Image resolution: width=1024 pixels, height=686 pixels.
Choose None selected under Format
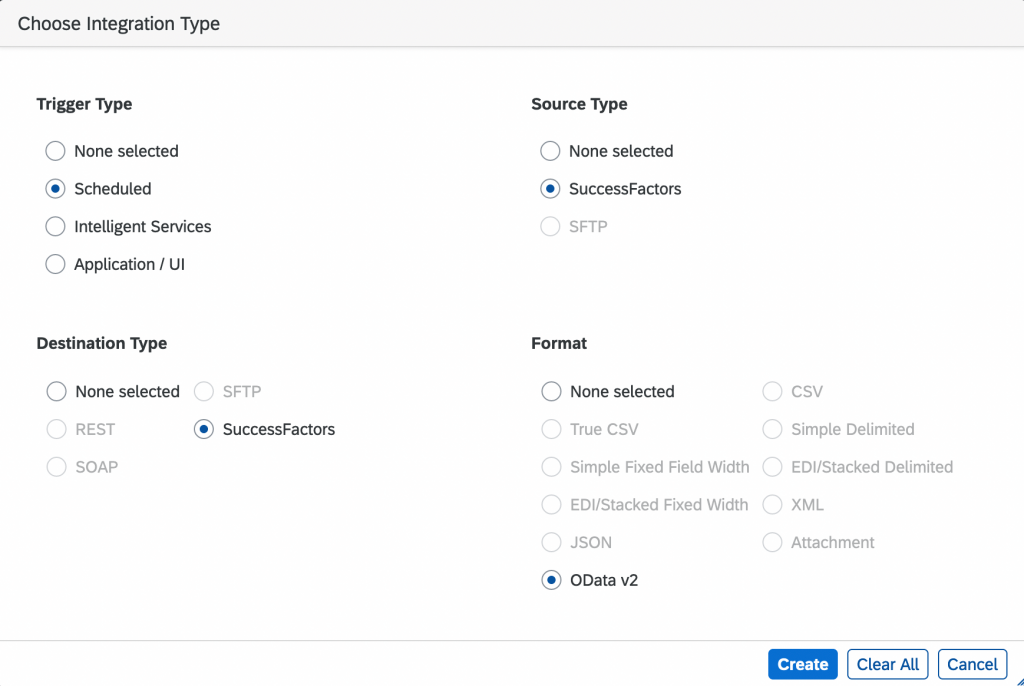551,391
